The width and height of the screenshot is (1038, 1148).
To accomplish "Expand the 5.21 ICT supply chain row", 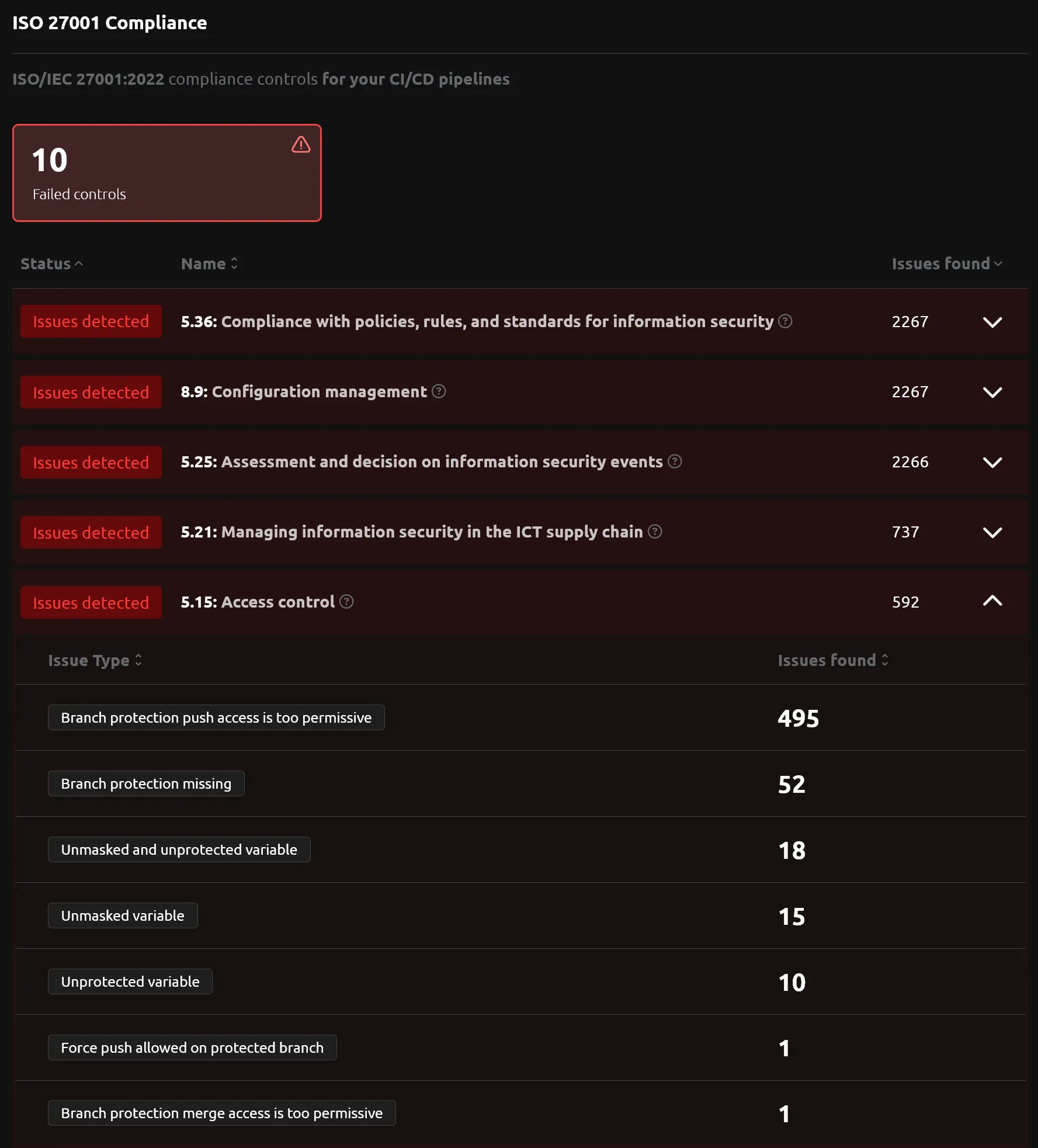I will pos(991,532).
